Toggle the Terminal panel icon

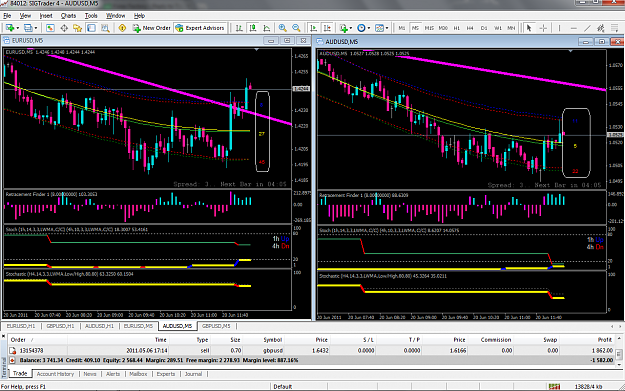(91, 28)
